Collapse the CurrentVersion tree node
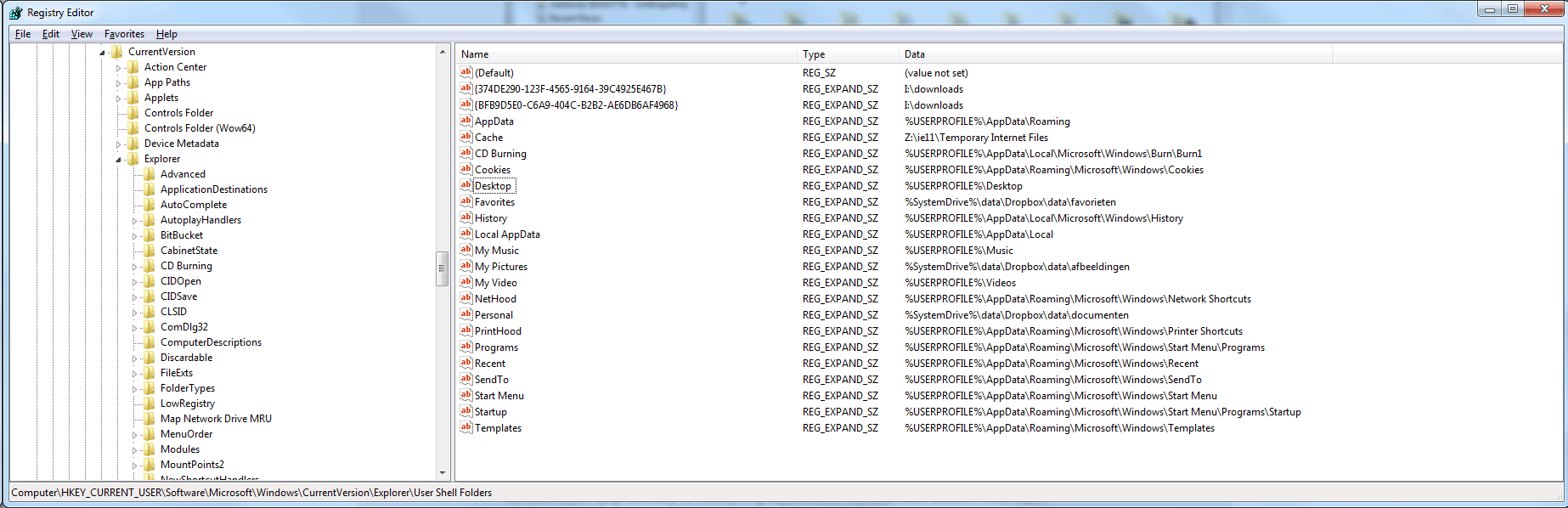Screen dimensions: 1568x508 click(x=103, y=53)
